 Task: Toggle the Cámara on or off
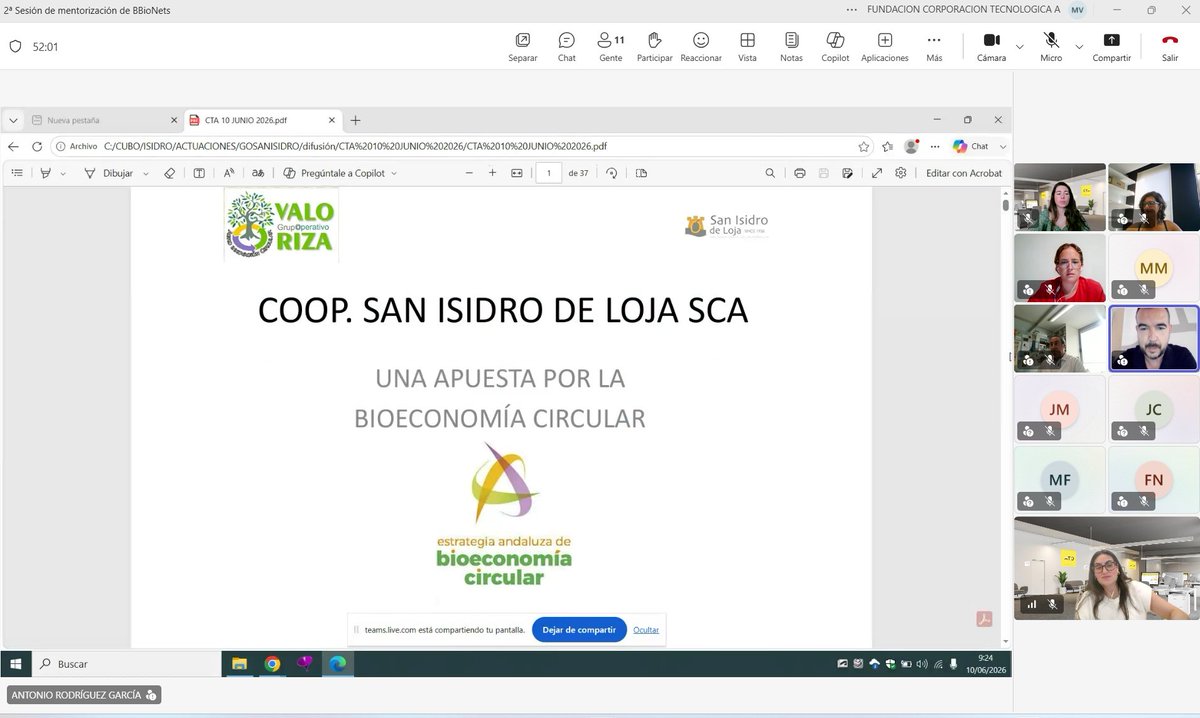[x=991, y=47]
